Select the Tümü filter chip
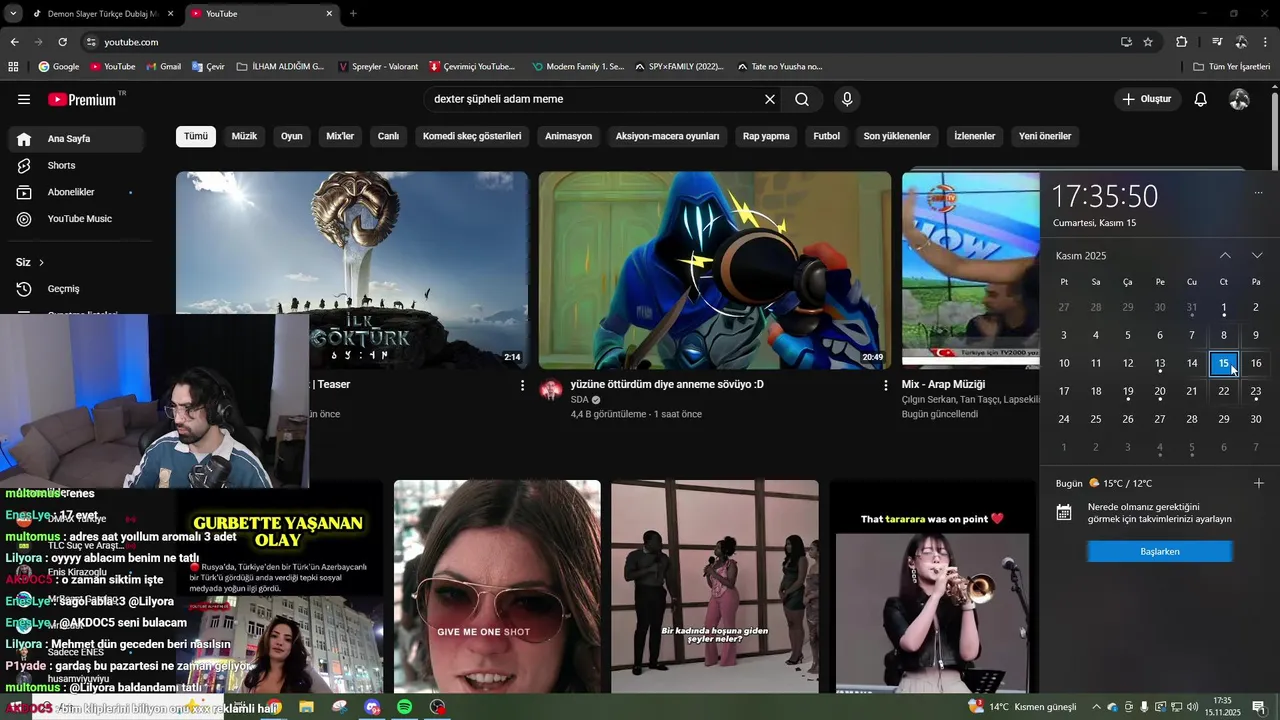This screenshot has width=1280, height=720. click(x=196, y=136)
